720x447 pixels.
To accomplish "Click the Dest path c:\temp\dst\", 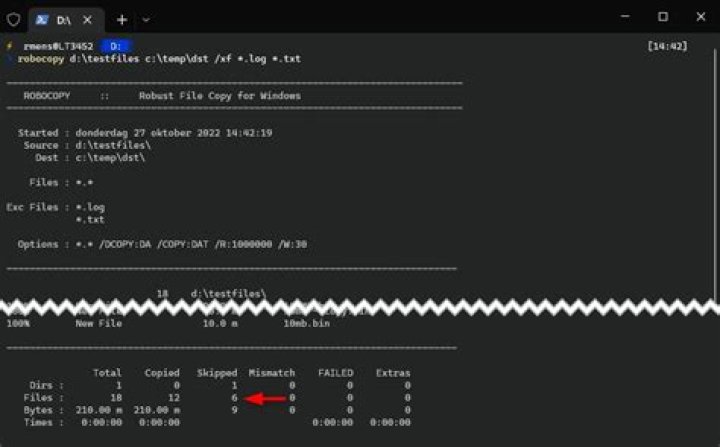I will click(110, 158).
